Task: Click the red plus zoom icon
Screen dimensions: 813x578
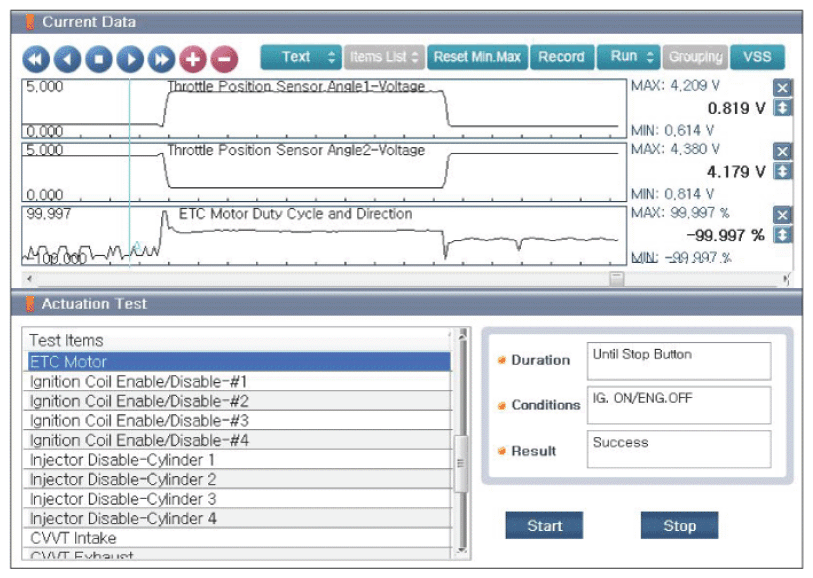Action: pyautogui.click(x=193, y=59)
